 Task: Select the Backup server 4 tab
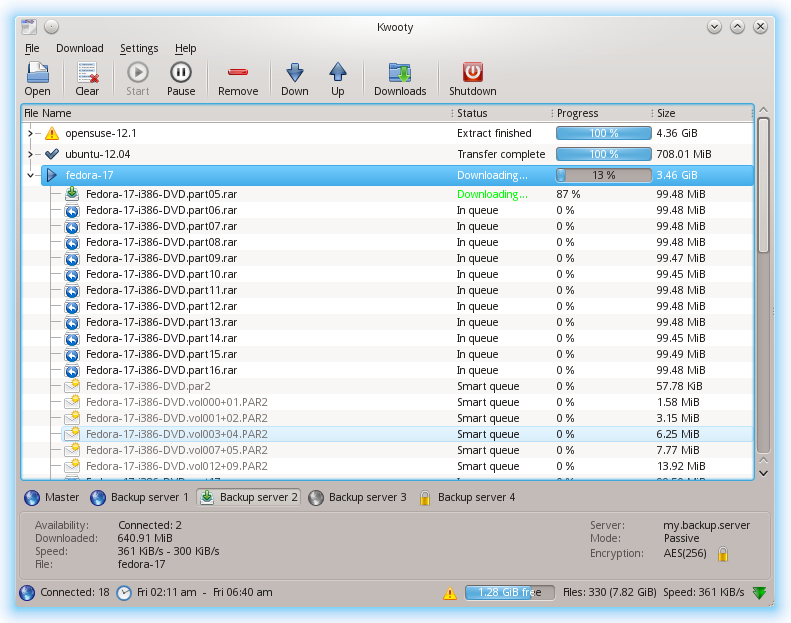467,497
